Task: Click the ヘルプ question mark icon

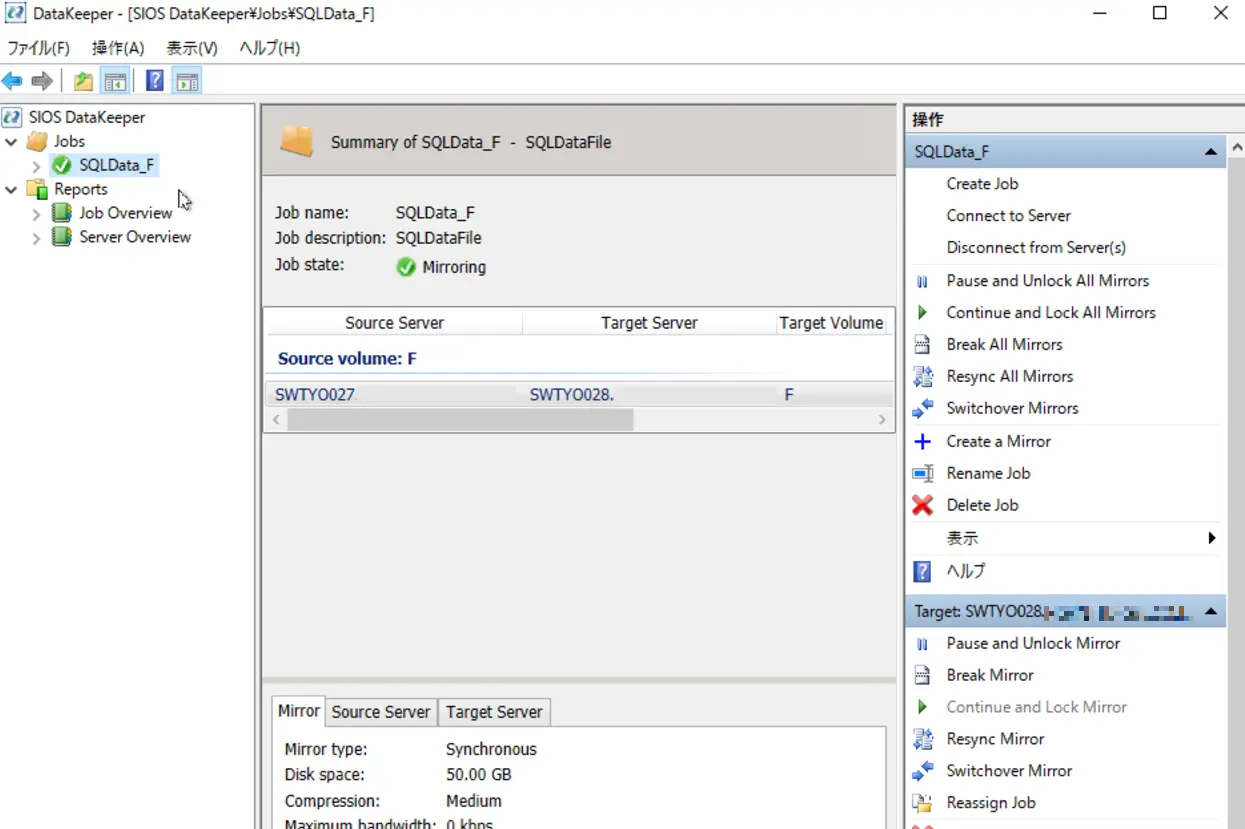Action: coord(923,571)
